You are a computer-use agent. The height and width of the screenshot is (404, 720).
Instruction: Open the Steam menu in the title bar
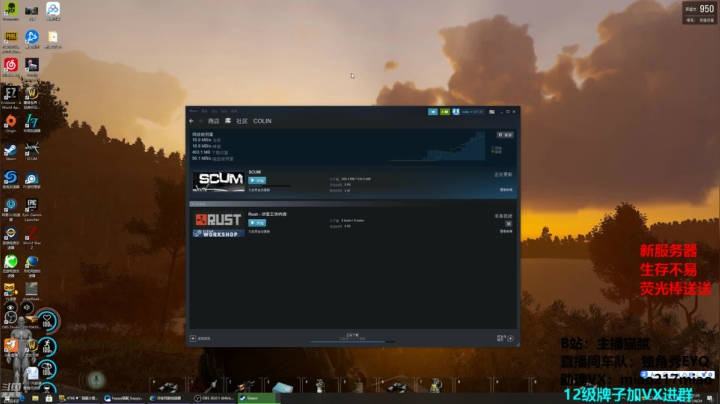tap(193, 111)
